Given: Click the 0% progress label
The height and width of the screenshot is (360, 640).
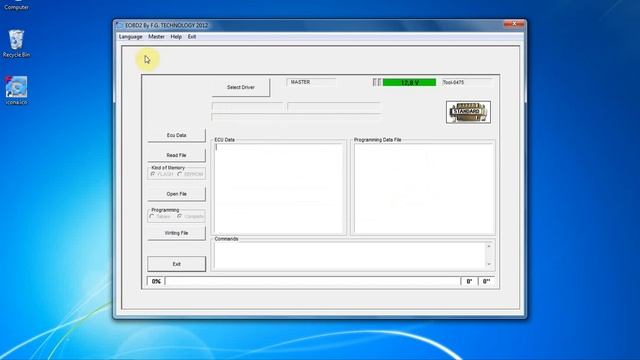Looking at the screenshot, I should tap(156, 281).
